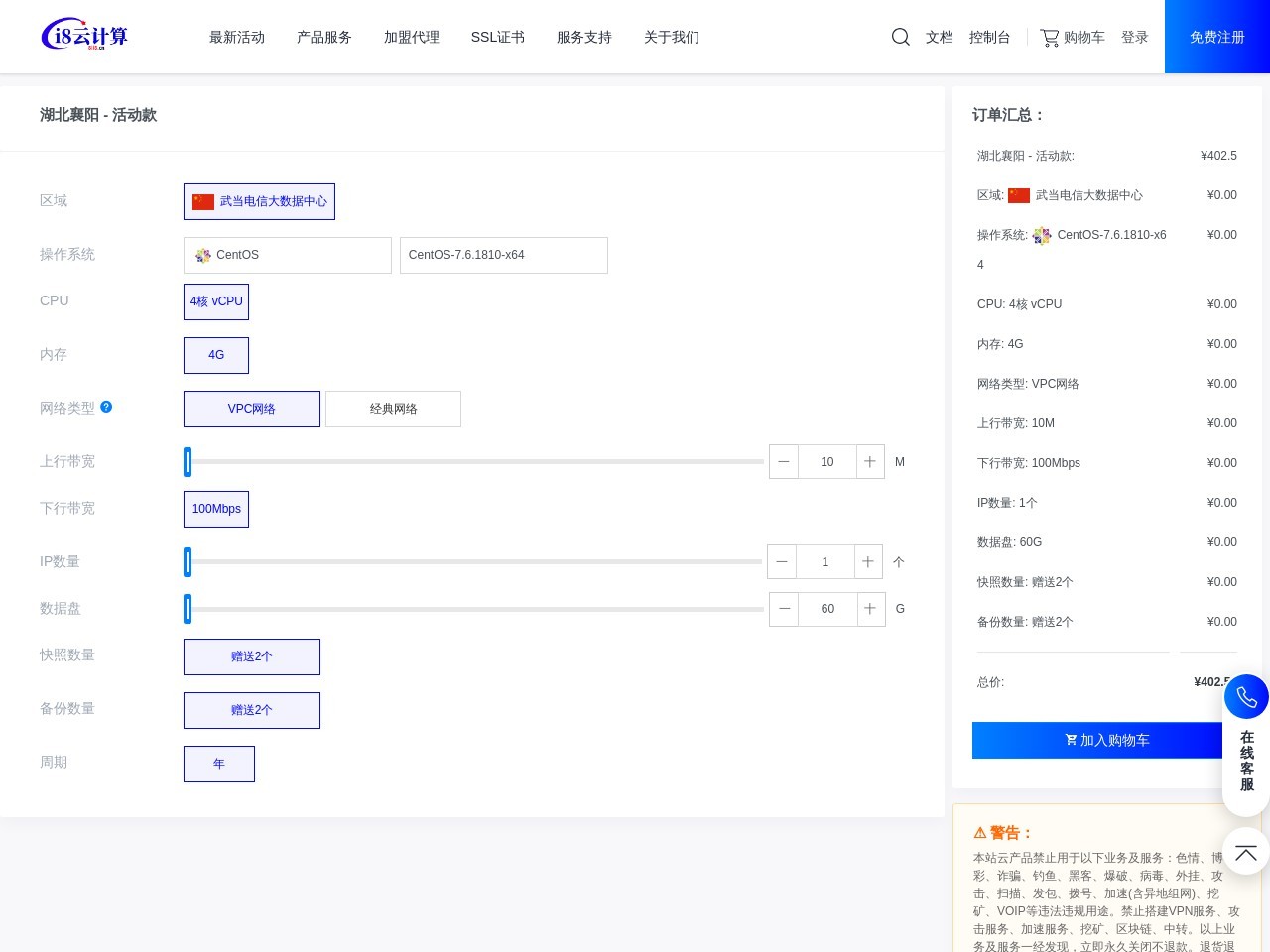Screen dimensions: 1270x952
Task: Click the 购物车 text link
Action: coord(1084,37)
